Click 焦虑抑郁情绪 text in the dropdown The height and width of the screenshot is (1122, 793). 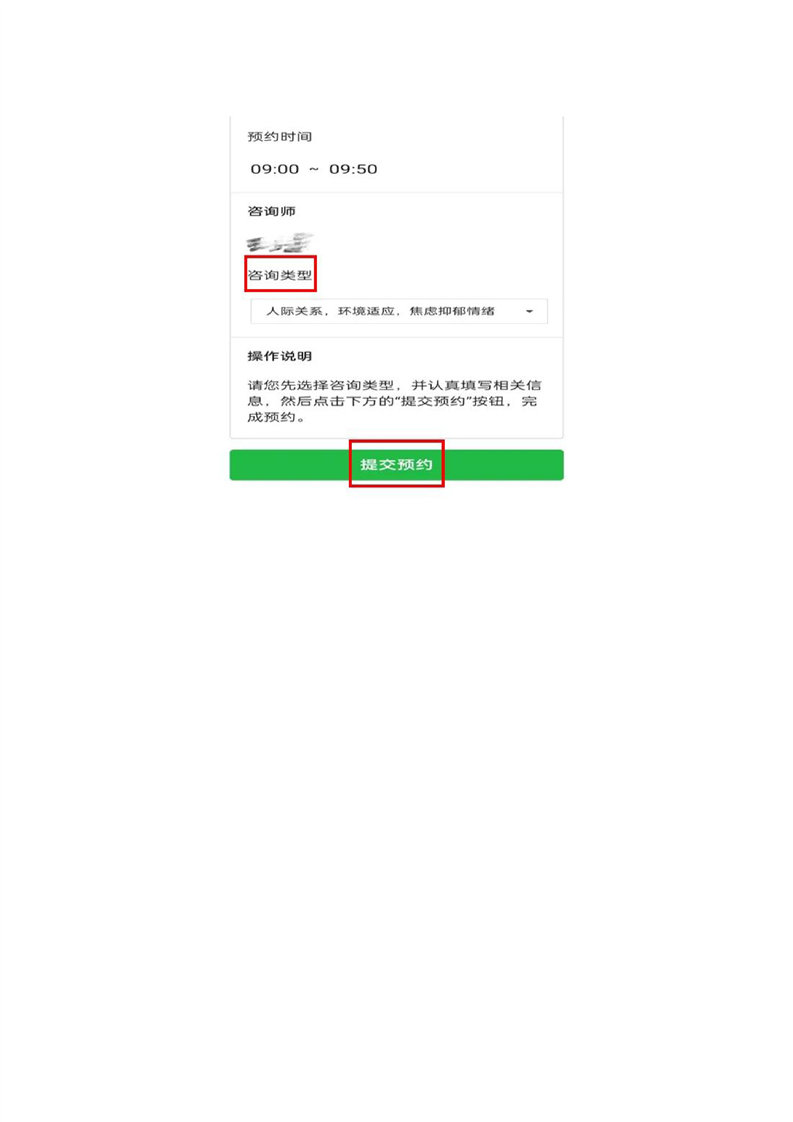coord(452,311)
